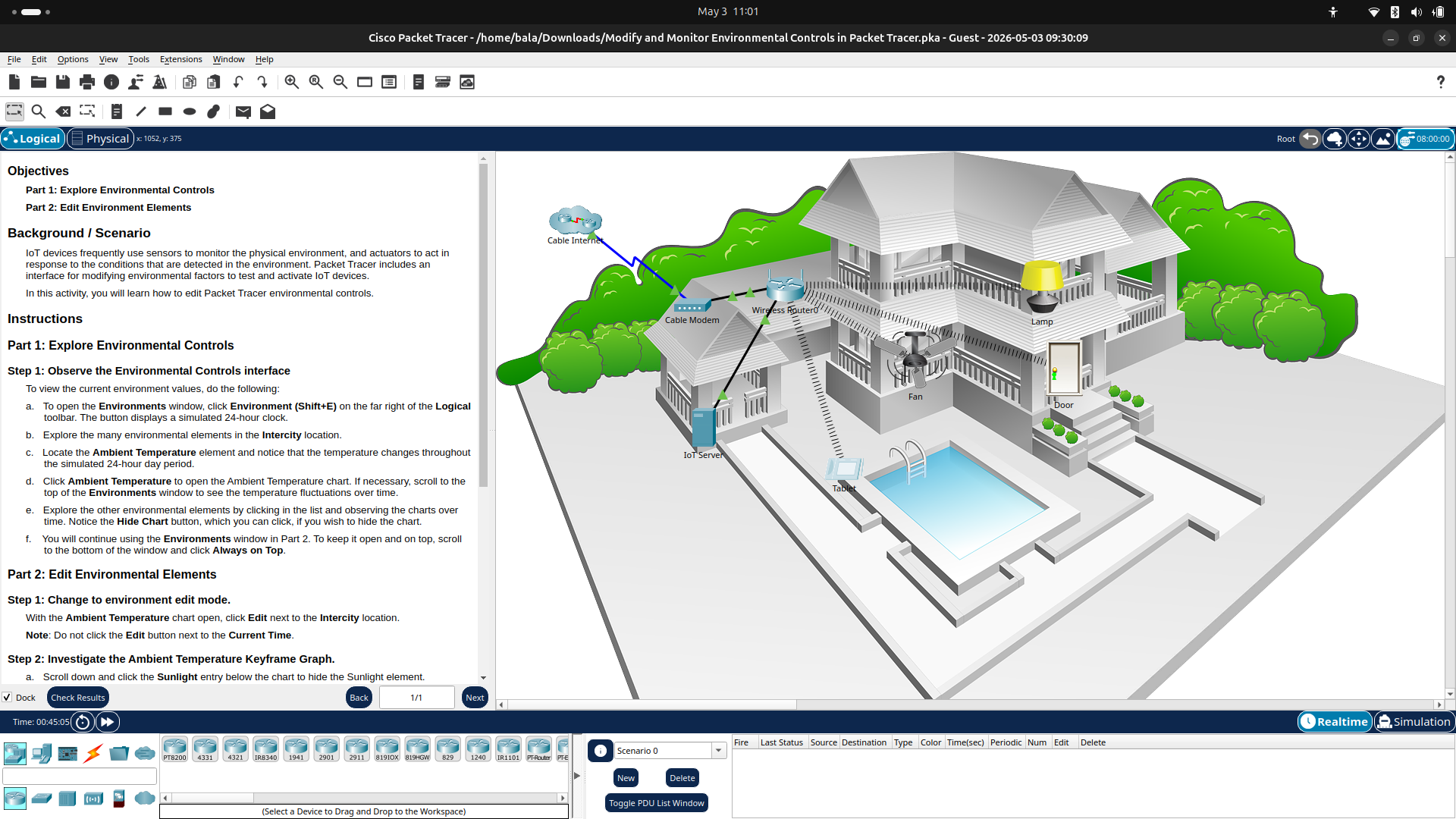1456x819 pixels.
Task: Click the Undo arrow icon
Action: 238,82
